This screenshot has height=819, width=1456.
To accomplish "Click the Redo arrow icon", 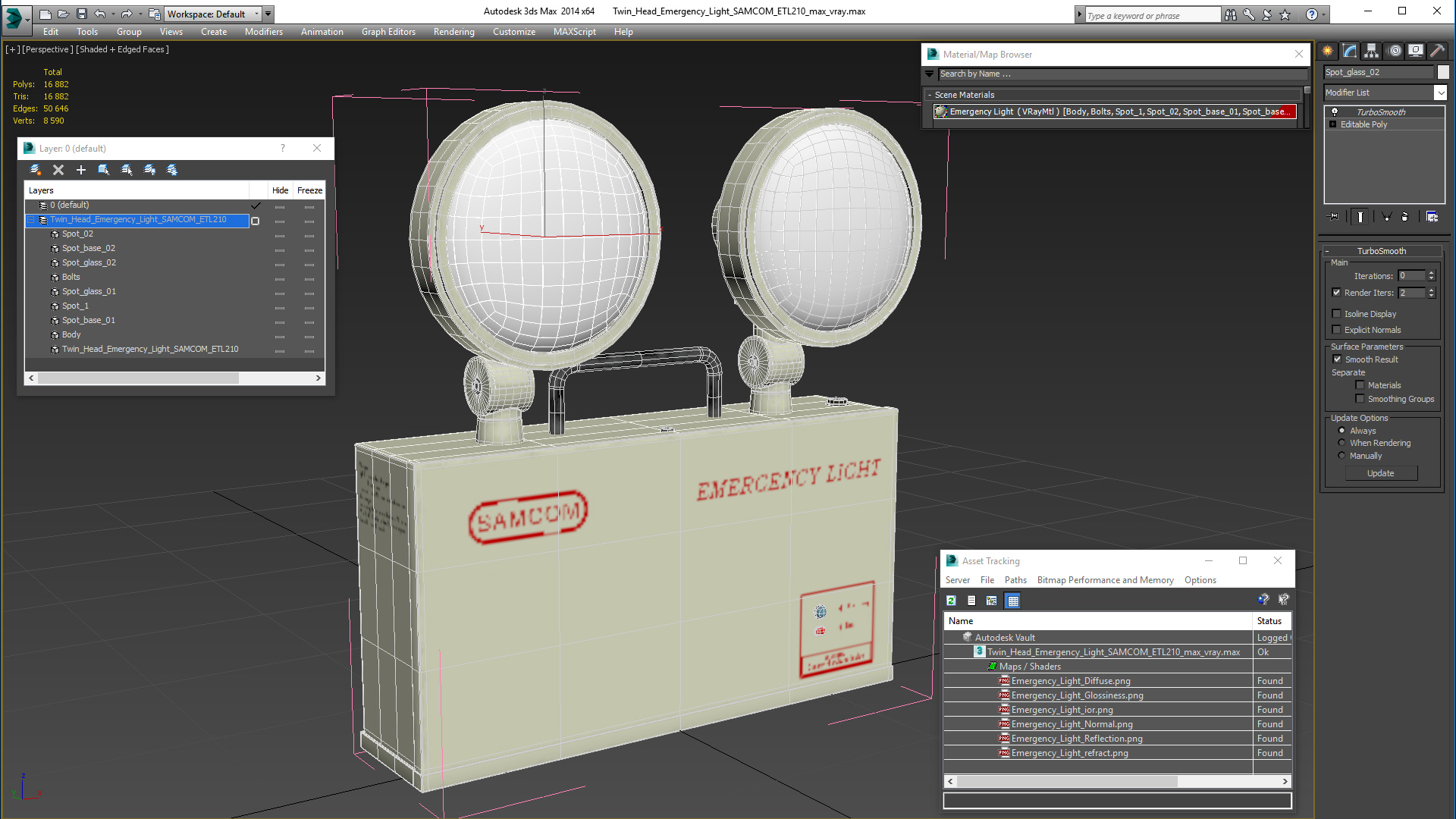I will (127, 14).
